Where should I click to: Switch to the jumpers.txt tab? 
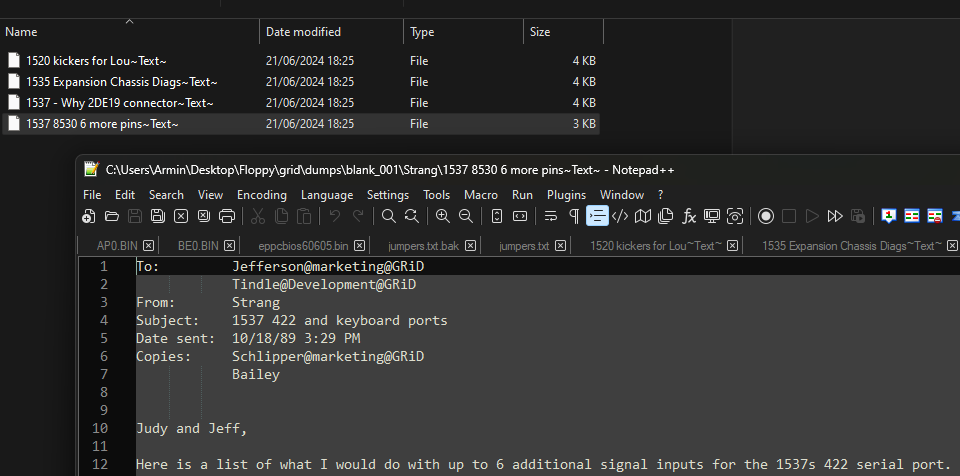tap(524, 246)
